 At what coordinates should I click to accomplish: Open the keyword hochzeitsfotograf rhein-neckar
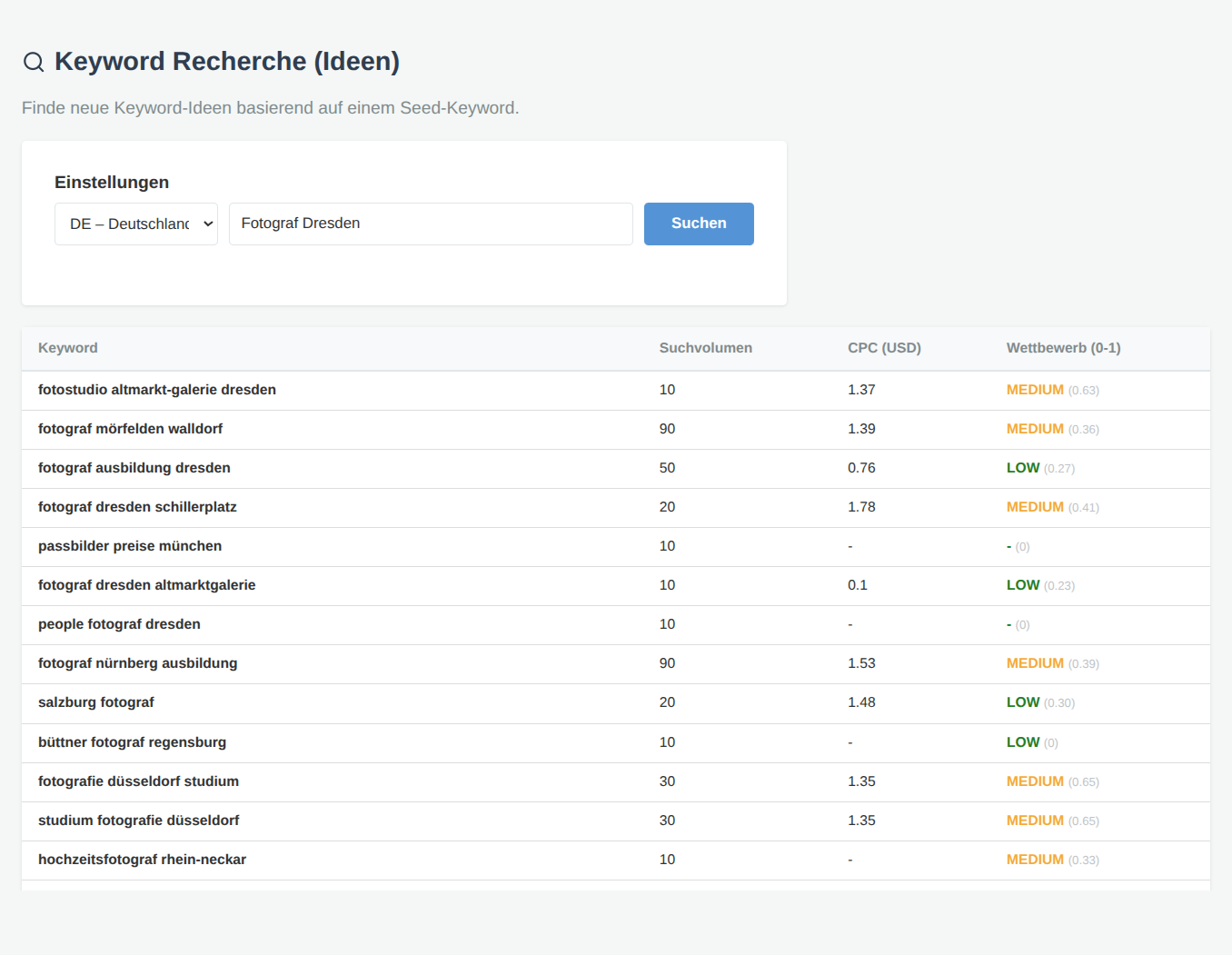(x=142, y=860)
